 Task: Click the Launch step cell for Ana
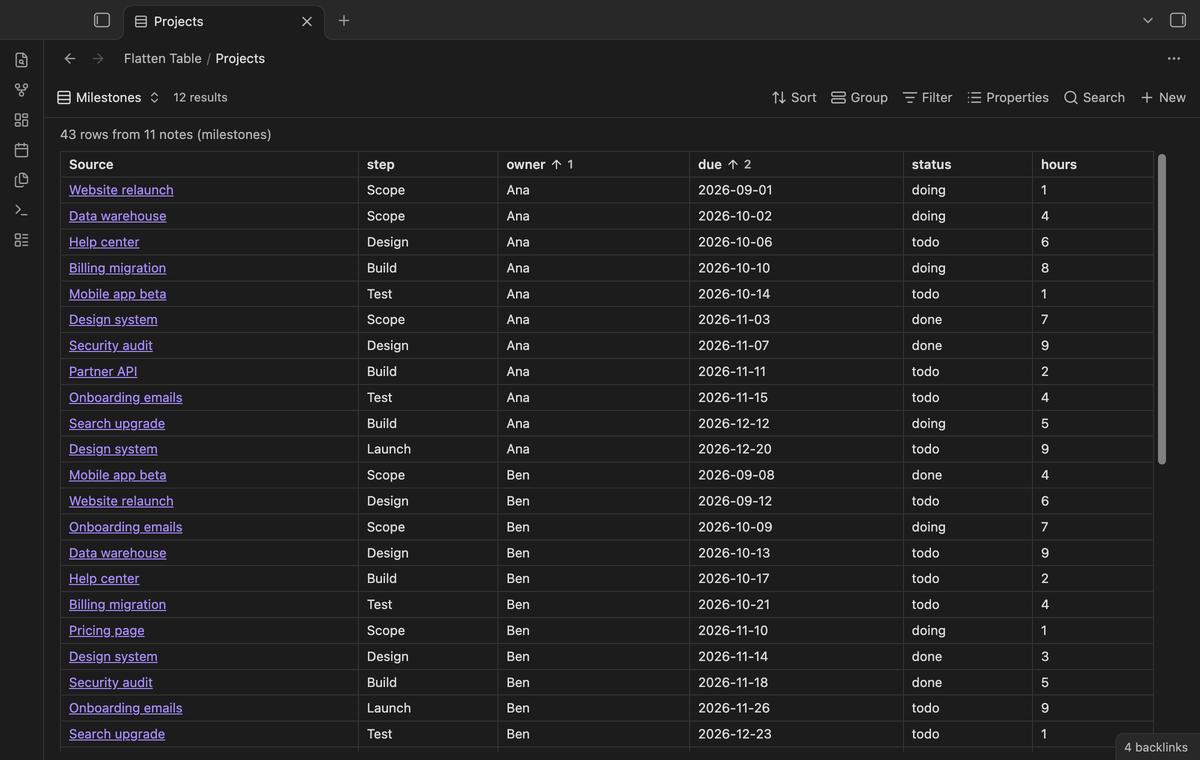pyautogui.click(x=428, y=449)
